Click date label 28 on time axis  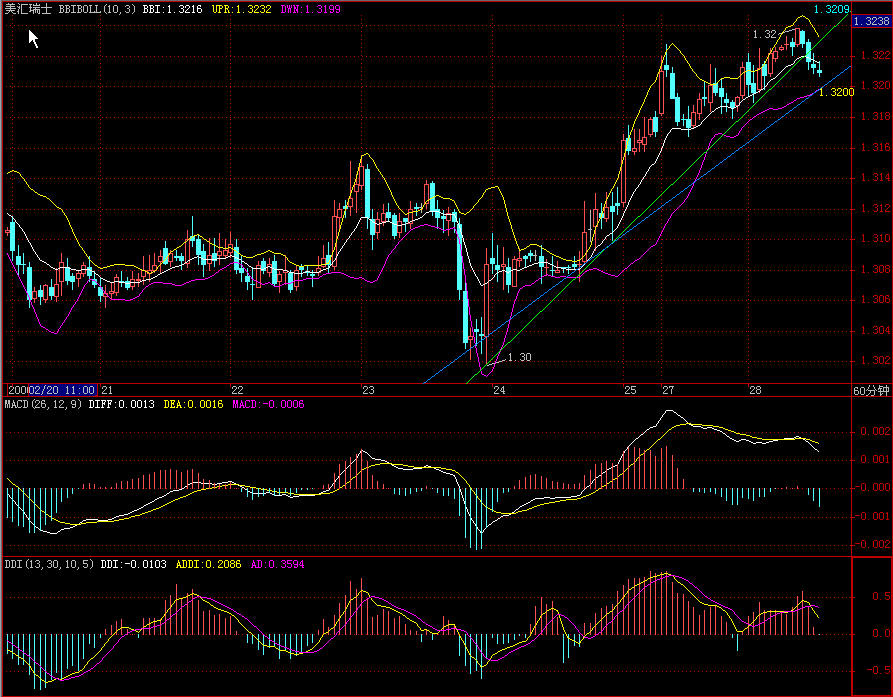[x=755, y=390]
